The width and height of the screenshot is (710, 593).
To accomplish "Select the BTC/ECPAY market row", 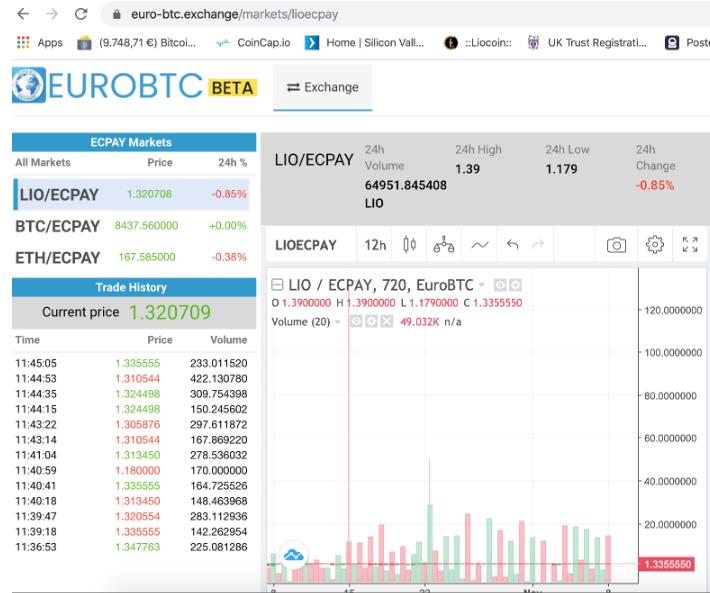I will point(131,225).
